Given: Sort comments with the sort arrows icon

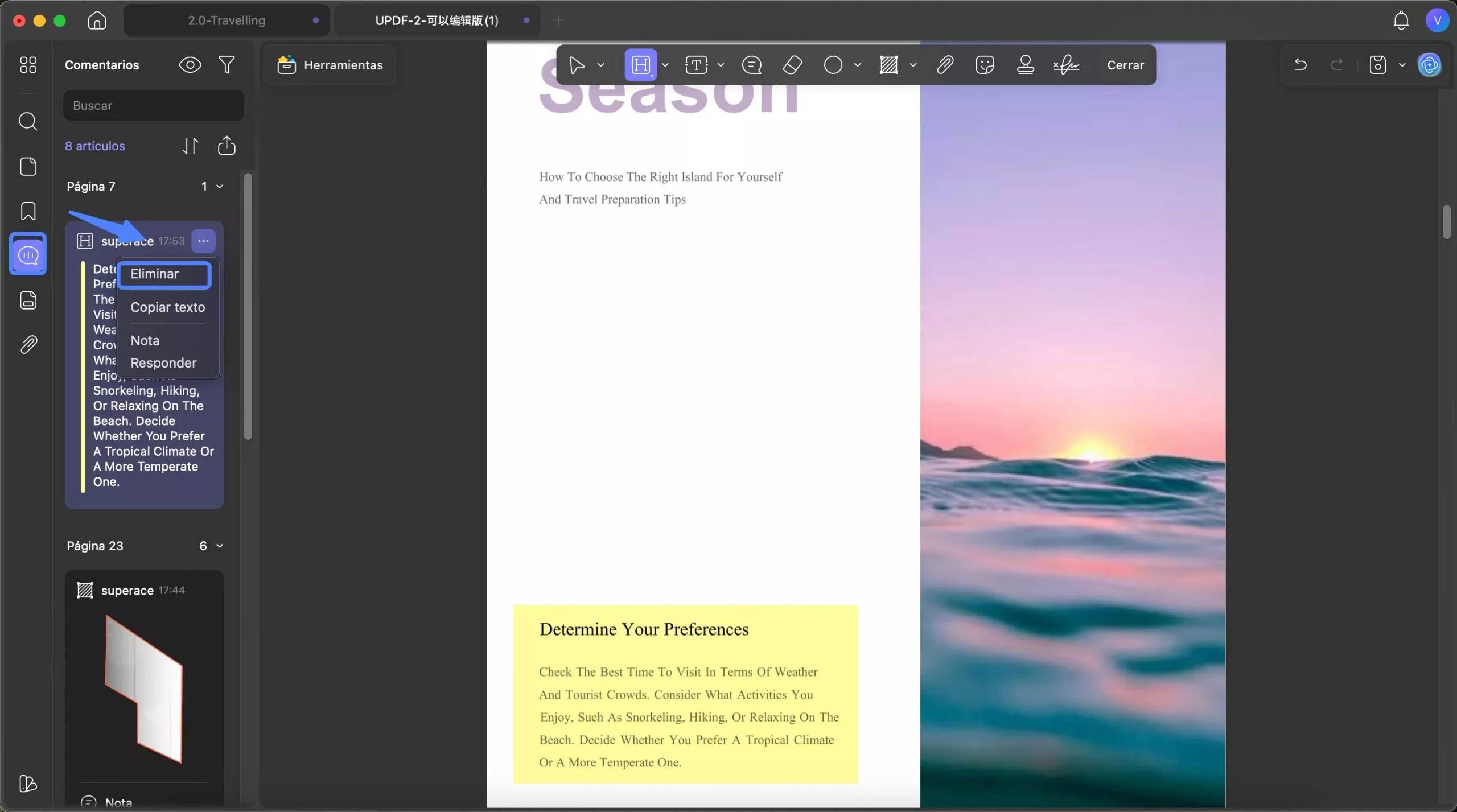Looking at the screenshot, I should (190, 146).
